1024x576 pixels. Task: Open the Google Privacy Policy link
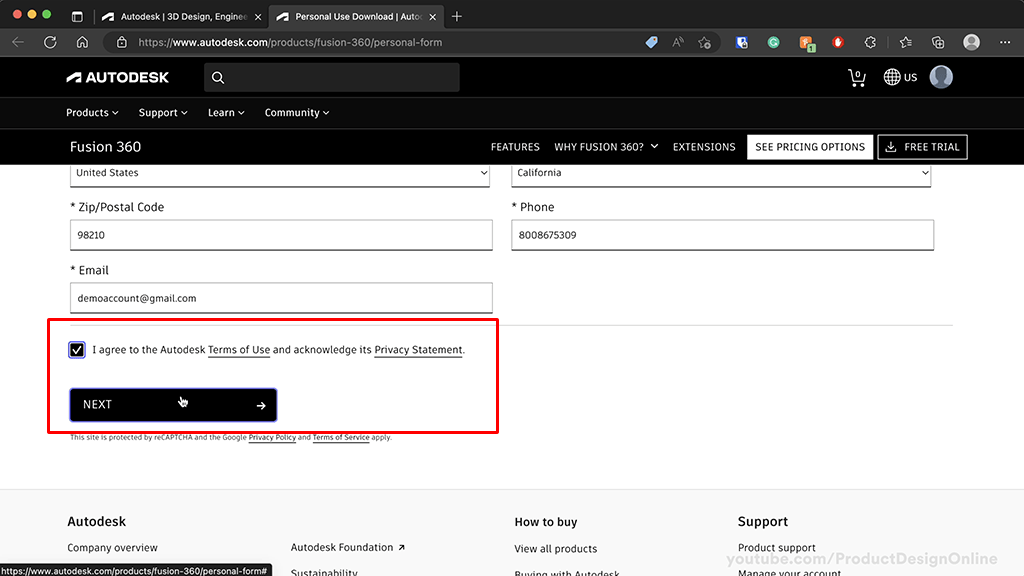pyautogui.click(x=272, y=438)
